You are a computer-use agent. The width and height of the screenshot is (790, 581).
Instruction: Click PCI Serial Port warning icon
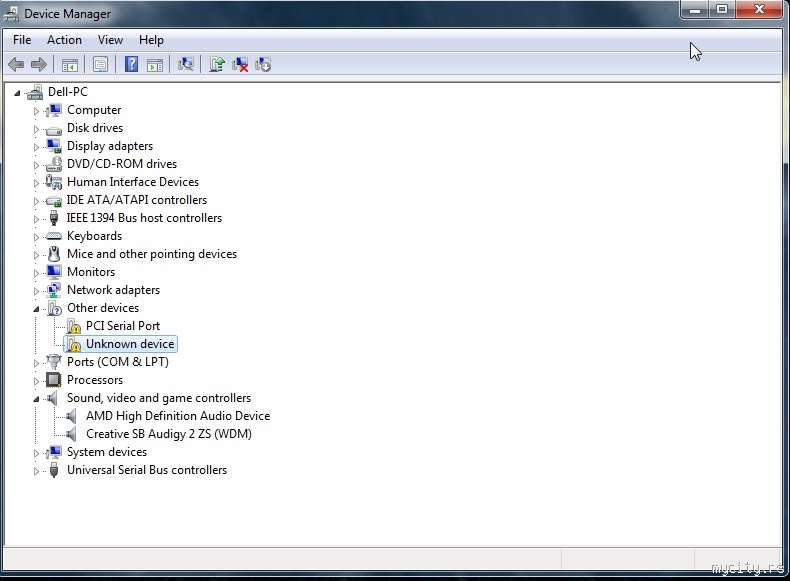click(x=74, y=326)
